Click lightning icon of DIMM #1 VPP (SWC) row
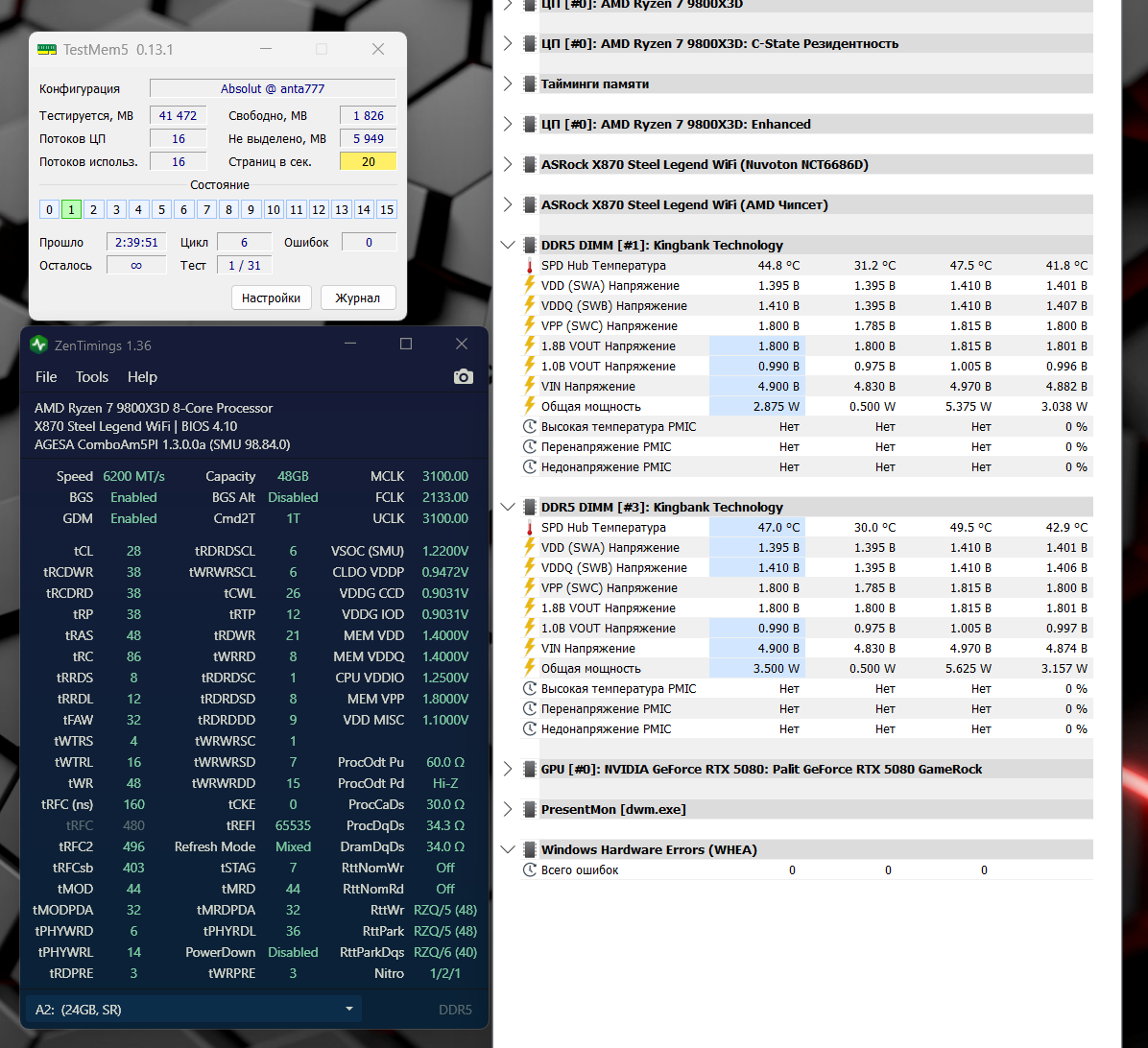This screenshot has width=1148, height=1048. click(x=529, y=325)
